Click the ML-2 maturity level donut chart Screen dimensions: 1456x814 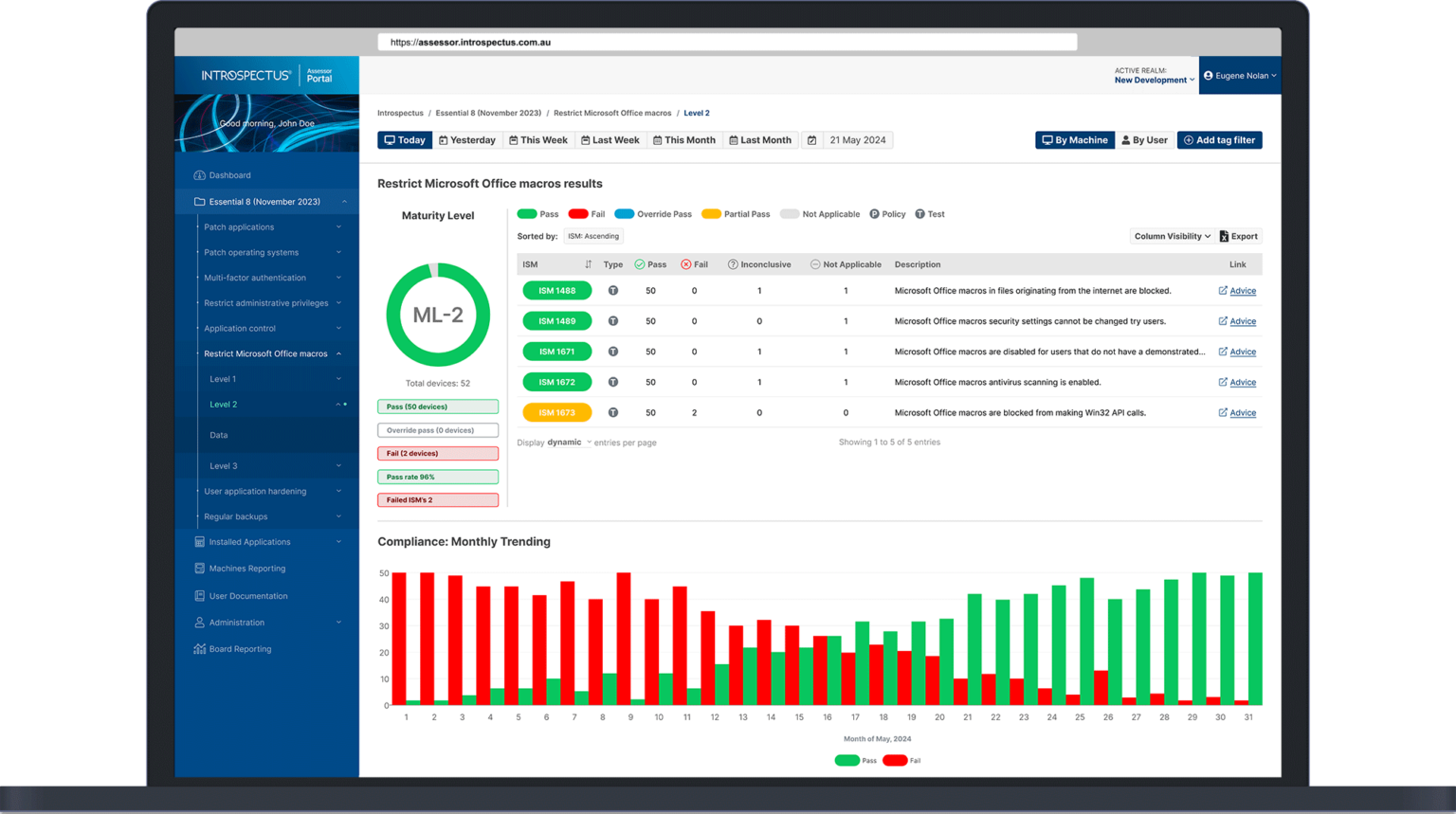[437, 314]
